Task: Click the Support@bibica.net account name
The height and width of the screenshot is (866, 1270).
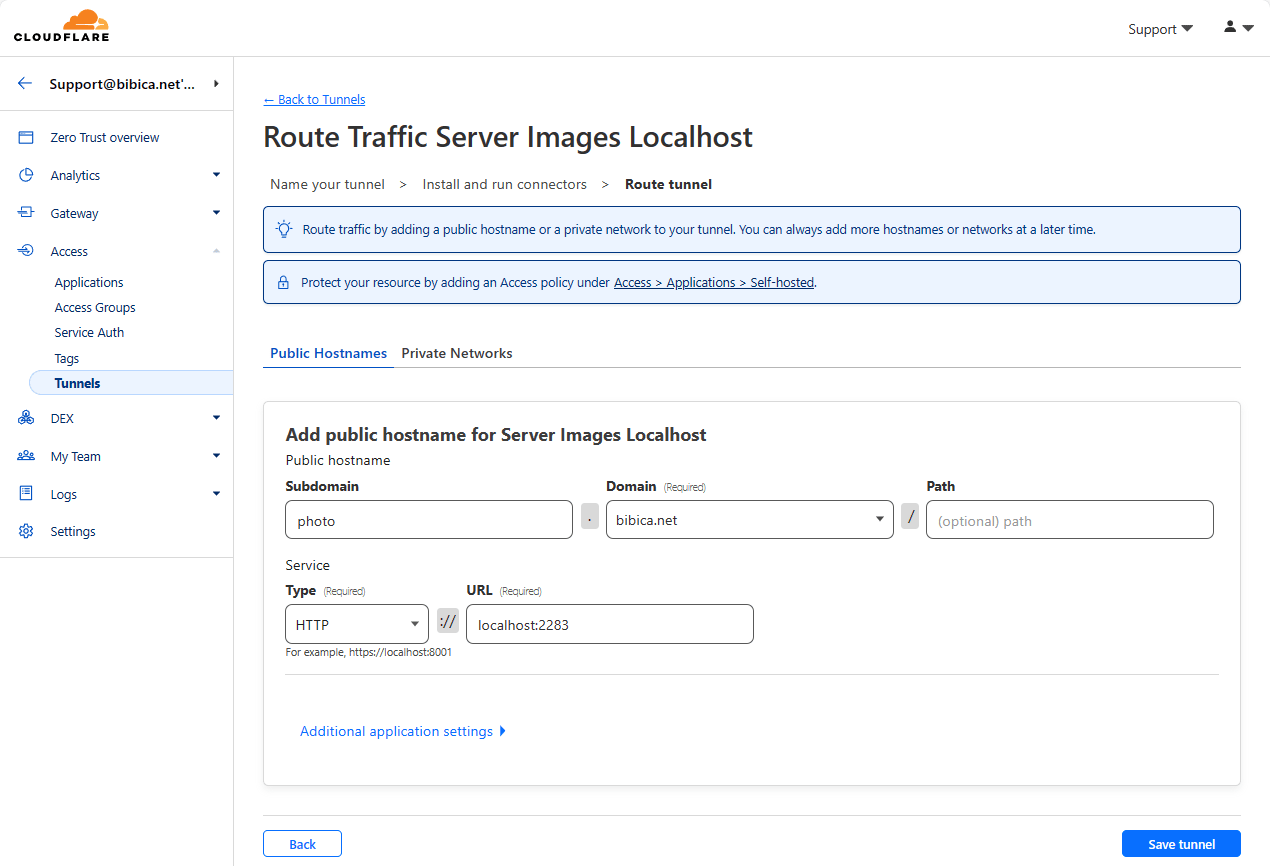Action: pyautogui.click(x=122, y=84)
